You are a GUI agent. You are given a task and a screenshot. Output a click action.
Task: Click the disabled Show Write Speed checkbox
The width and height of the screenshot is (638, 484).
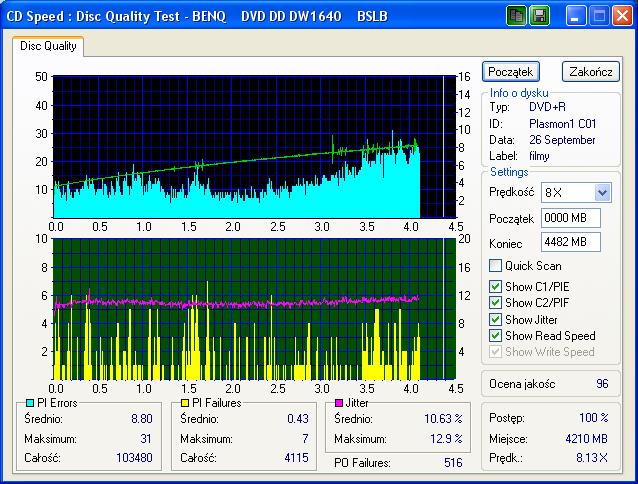pos(495,351)
